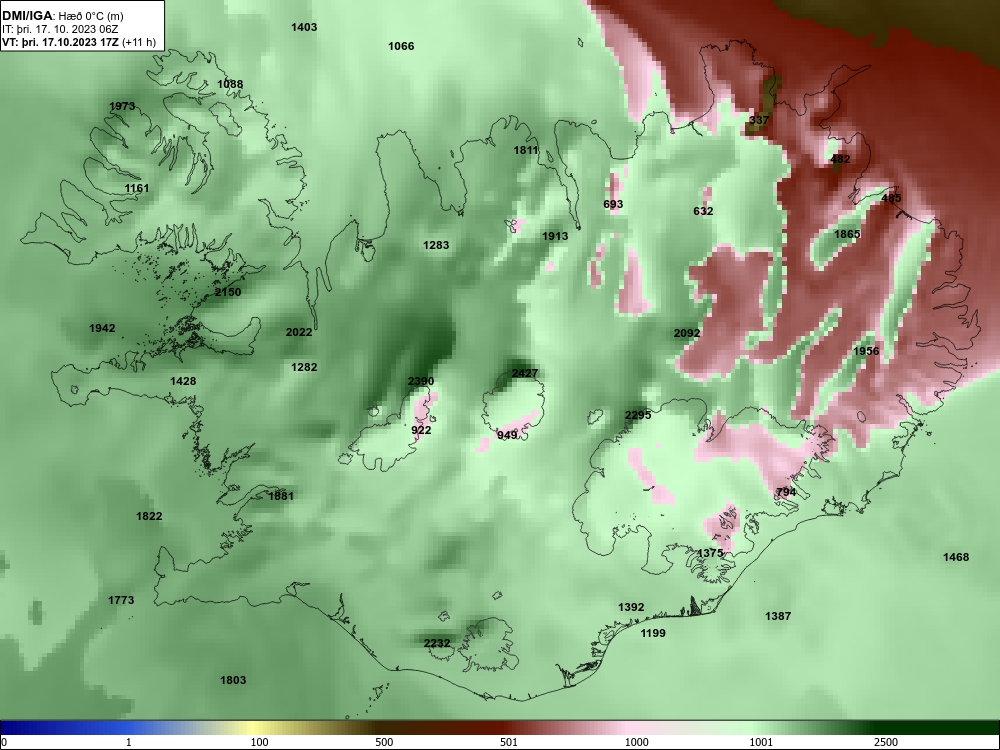Click the 2150 value

(228, 292)
